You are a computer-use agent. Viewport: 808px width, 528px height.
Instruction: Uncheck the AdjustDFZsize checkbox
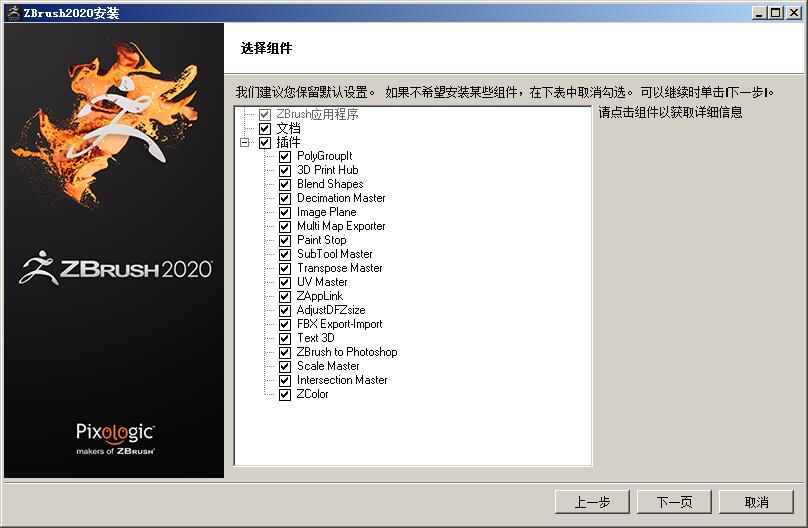pos(285,311)
